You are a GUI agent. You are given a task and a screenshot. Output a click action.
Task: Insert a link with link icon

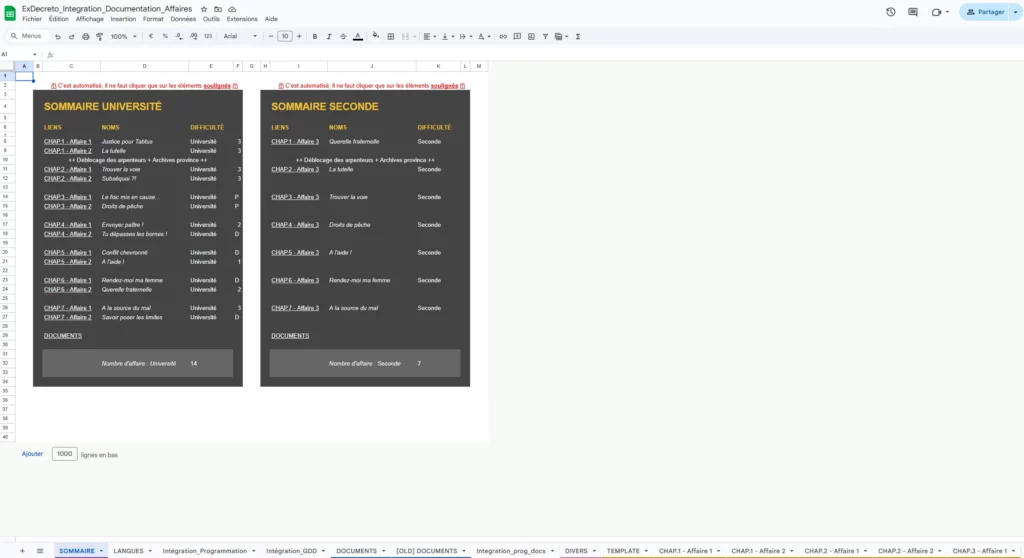coord(503,37)
